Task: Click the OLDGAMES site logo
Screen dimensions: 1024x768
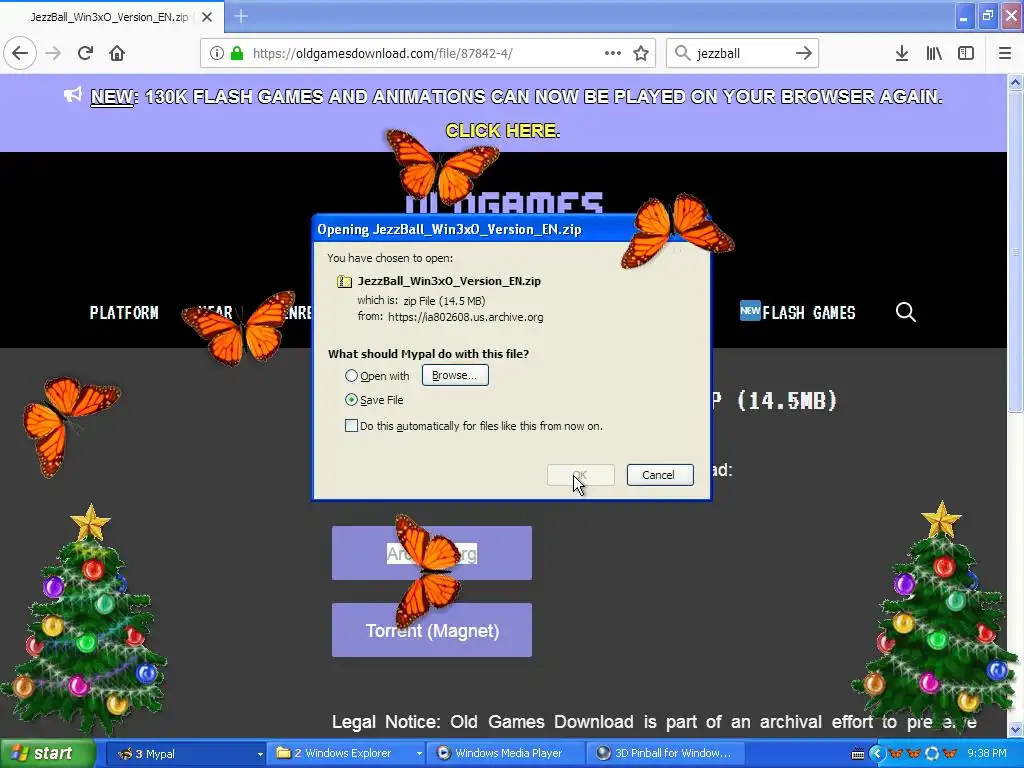Action: coord(504,202)
